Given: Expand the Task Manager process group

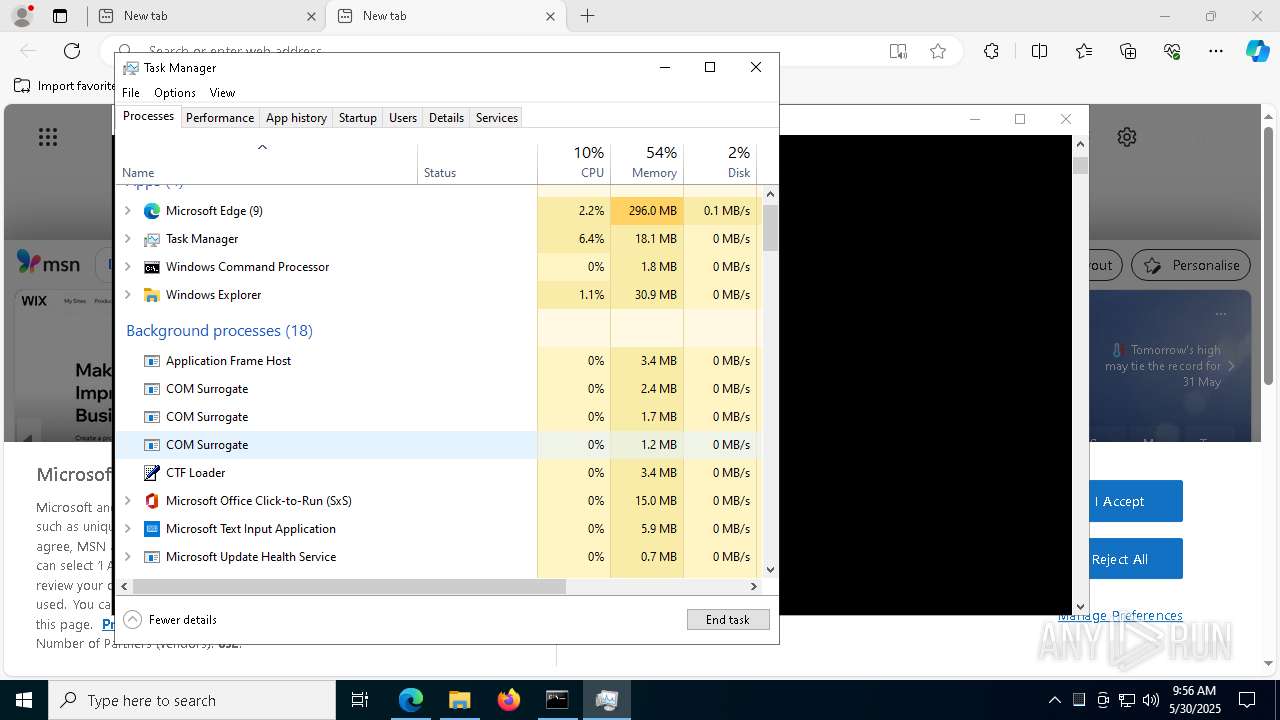Looking at the screenshot, I should pos(127,239).
